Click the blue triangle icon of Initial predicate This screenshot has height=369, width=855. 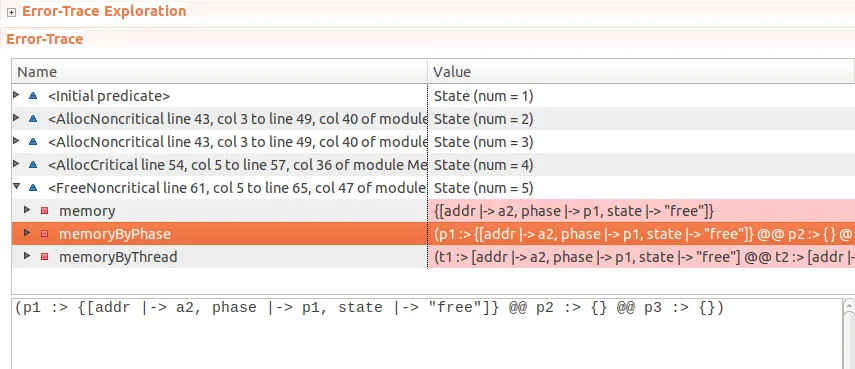point(33,95)
